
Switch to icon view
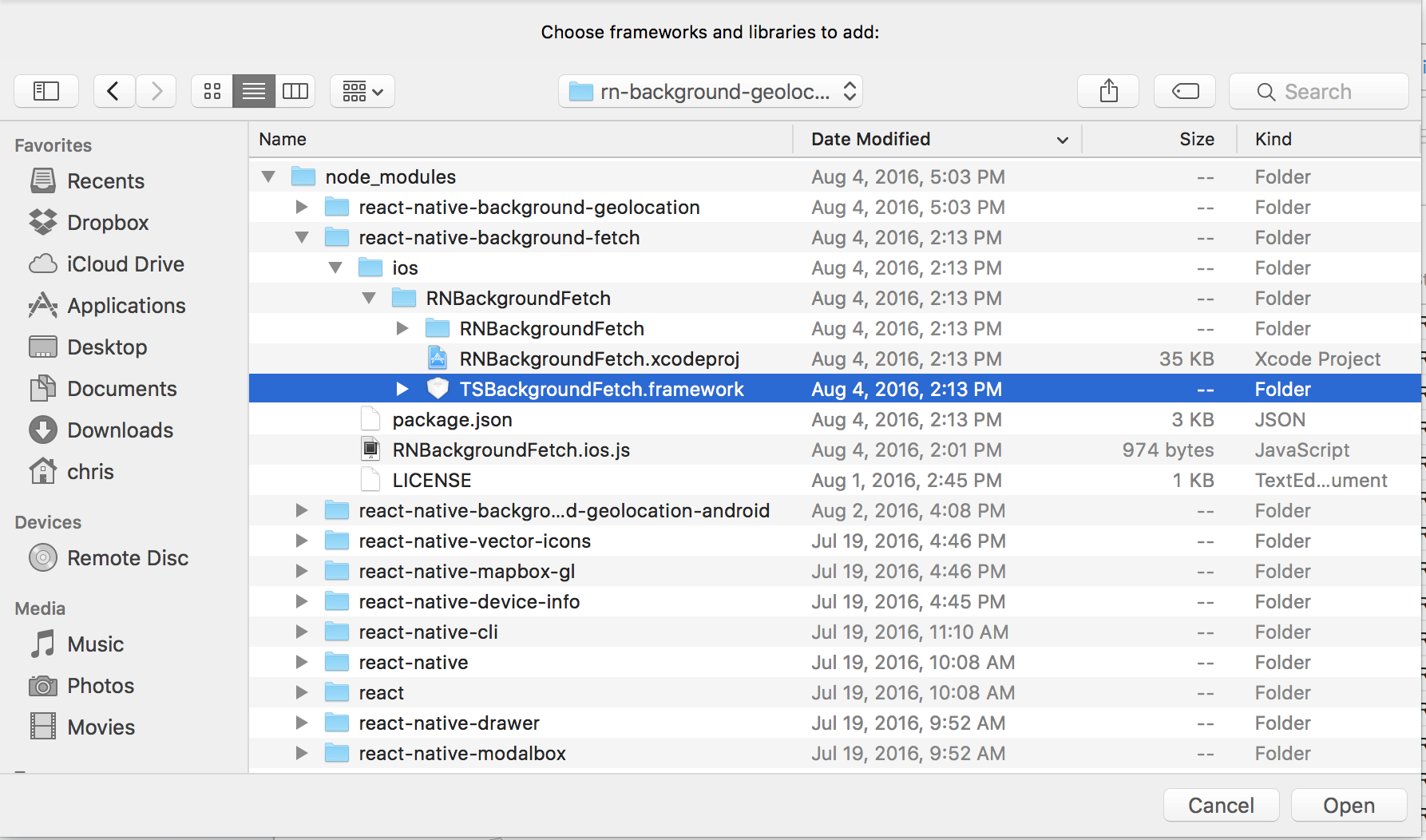coord(212,91)
